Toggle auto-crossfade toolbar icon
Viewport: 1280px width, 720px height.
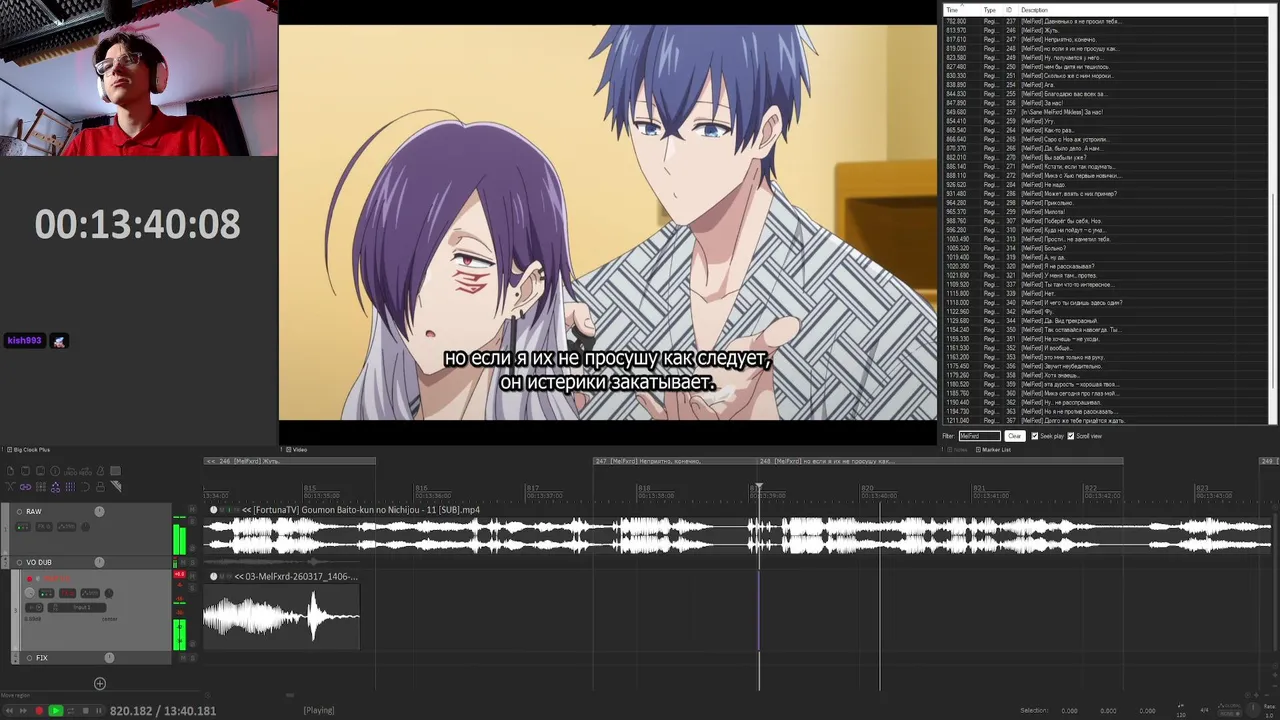pyautogui.click(x=10, y=487)
